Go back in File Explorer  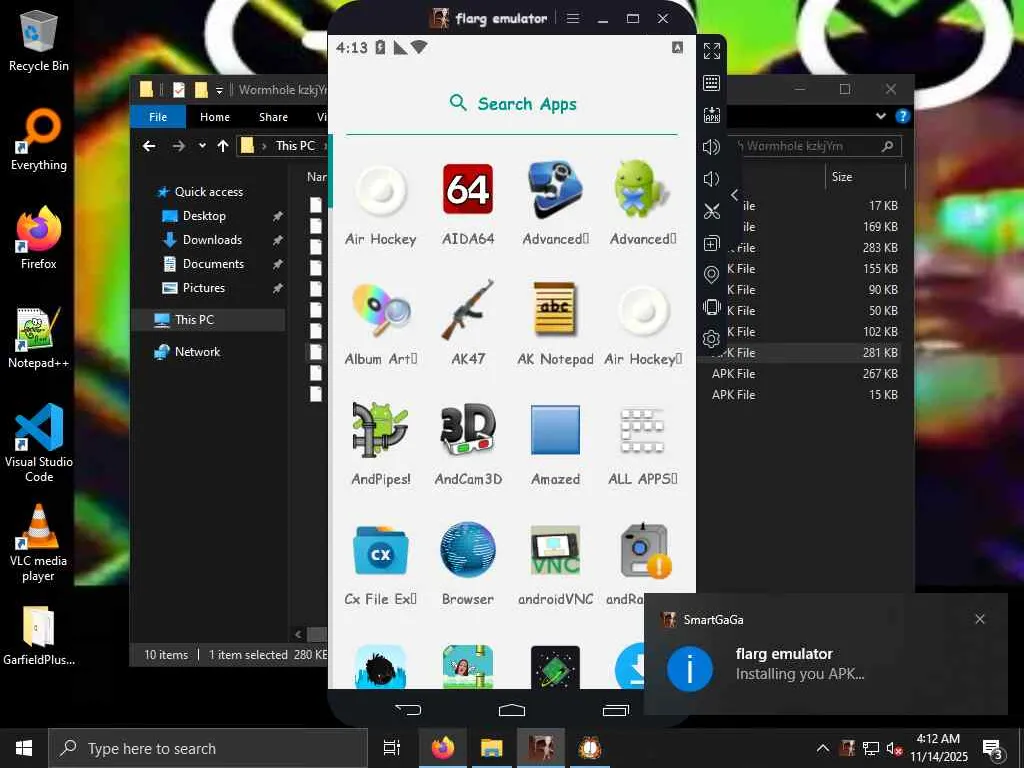click(x=149, y=146)
